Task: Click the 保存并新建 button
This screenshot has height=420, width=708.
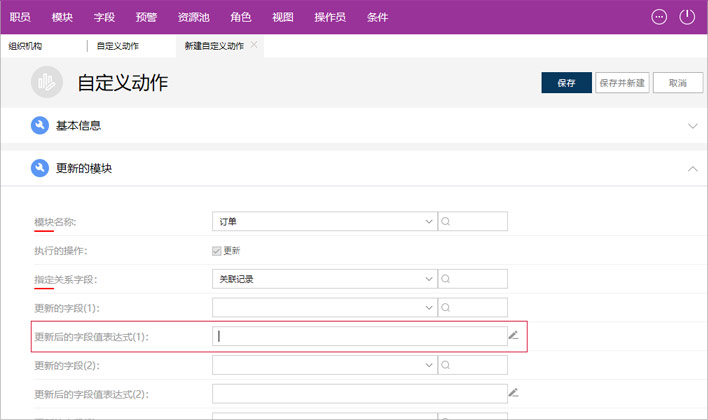Action: [621, 83]
